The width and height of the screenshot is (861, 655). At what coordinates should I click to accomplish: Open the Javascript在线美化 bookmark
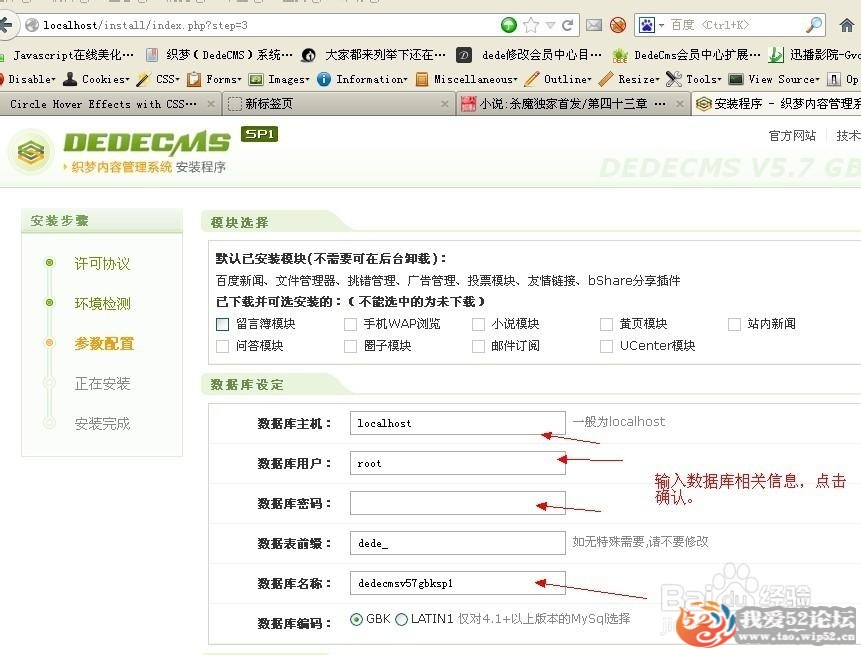coord(69,55)
